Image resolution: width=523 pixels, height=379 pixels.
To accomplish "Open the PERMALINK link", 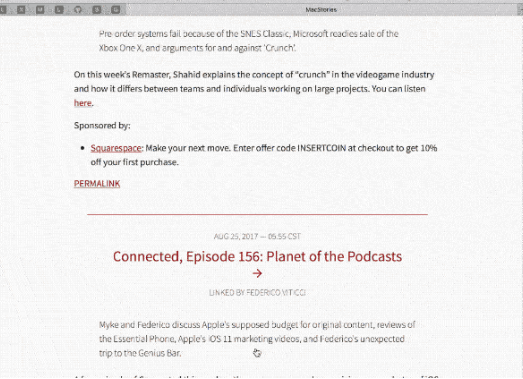I will pyautogui.click(x=97, y=184).
